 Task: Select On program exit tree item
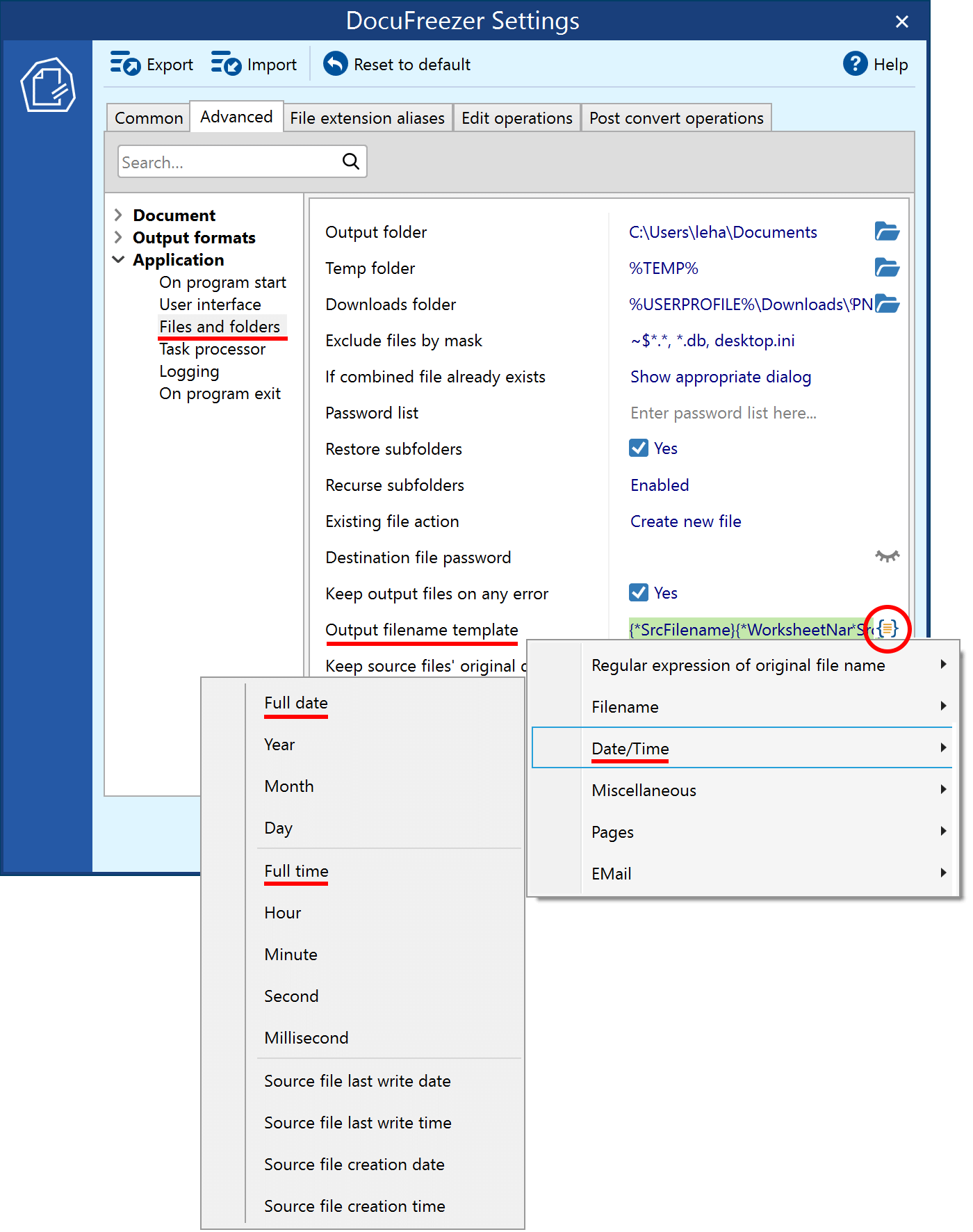[220, 394]
